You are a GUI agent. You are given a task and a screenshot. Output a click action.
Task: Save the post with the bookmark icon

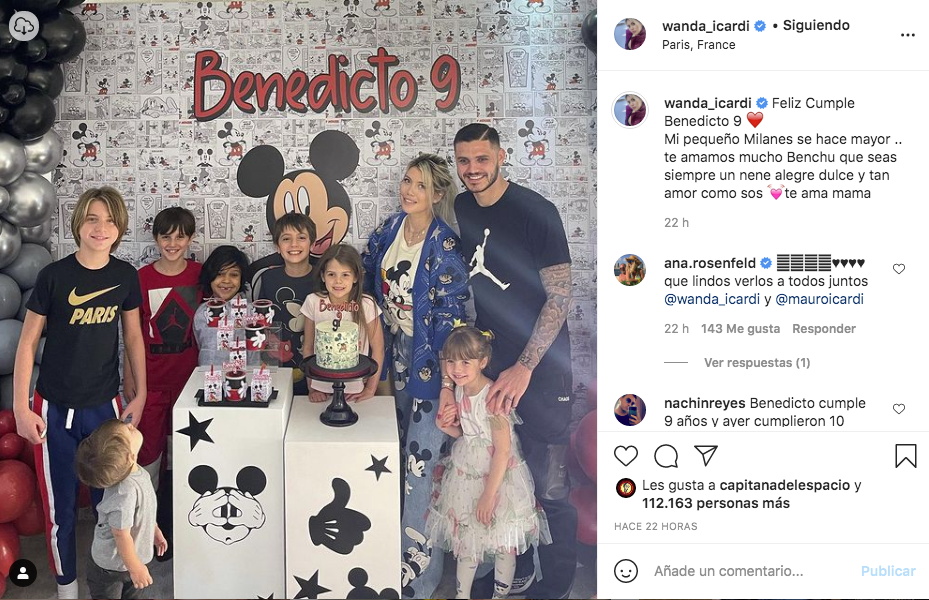(905, 456)
